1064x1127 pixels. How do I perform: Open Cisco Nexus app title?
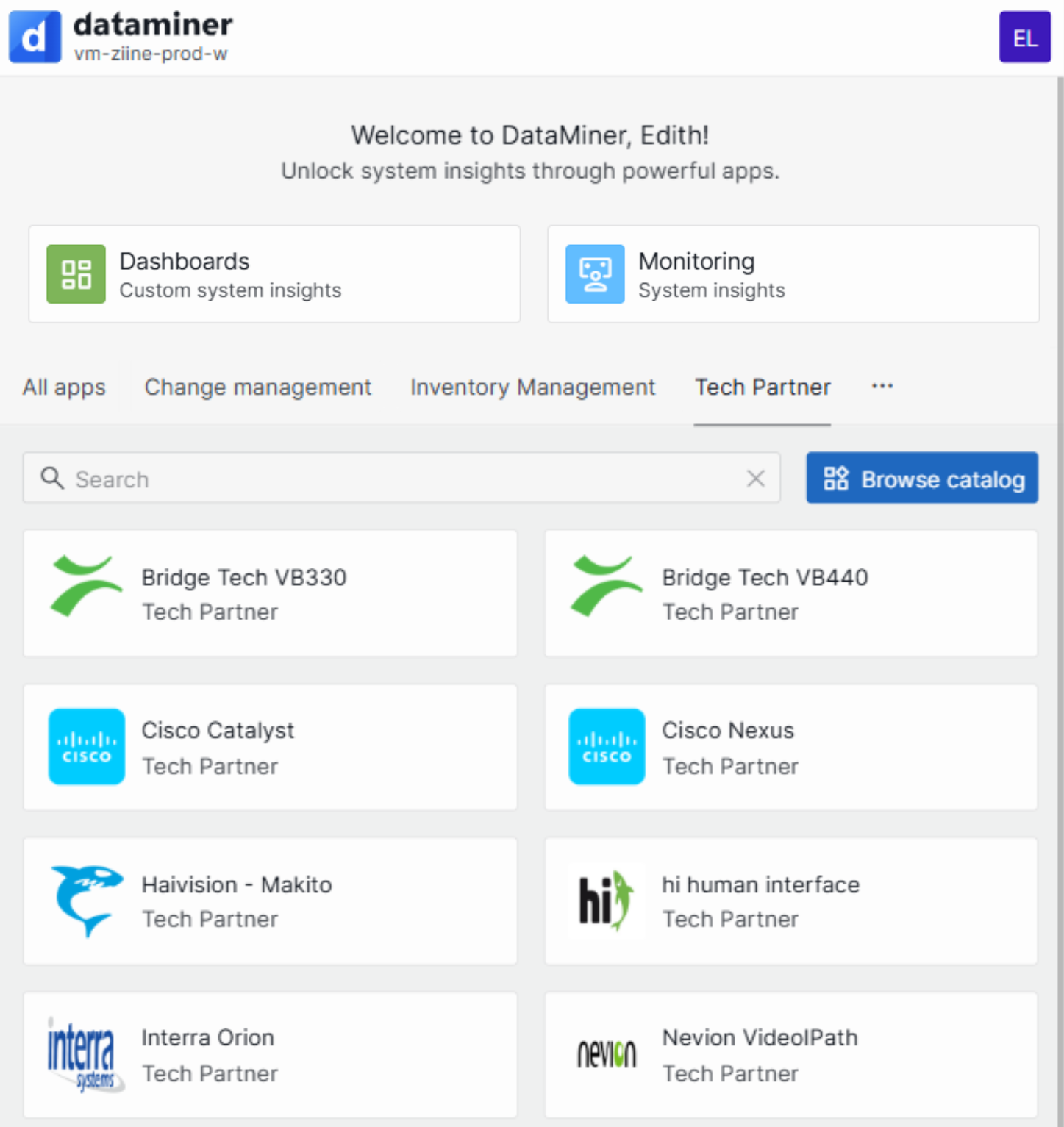pos(728,731)
